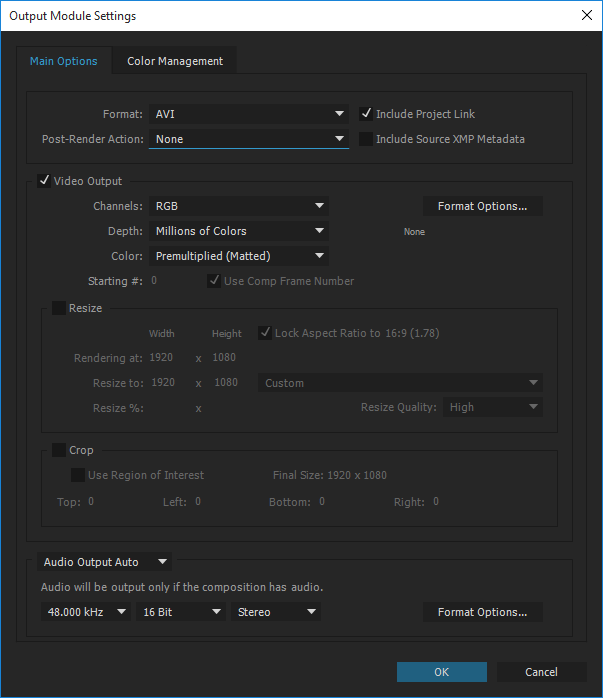Click the OK button
The height and width of the screenshot is (698, 603).
(x=441, y=672)
